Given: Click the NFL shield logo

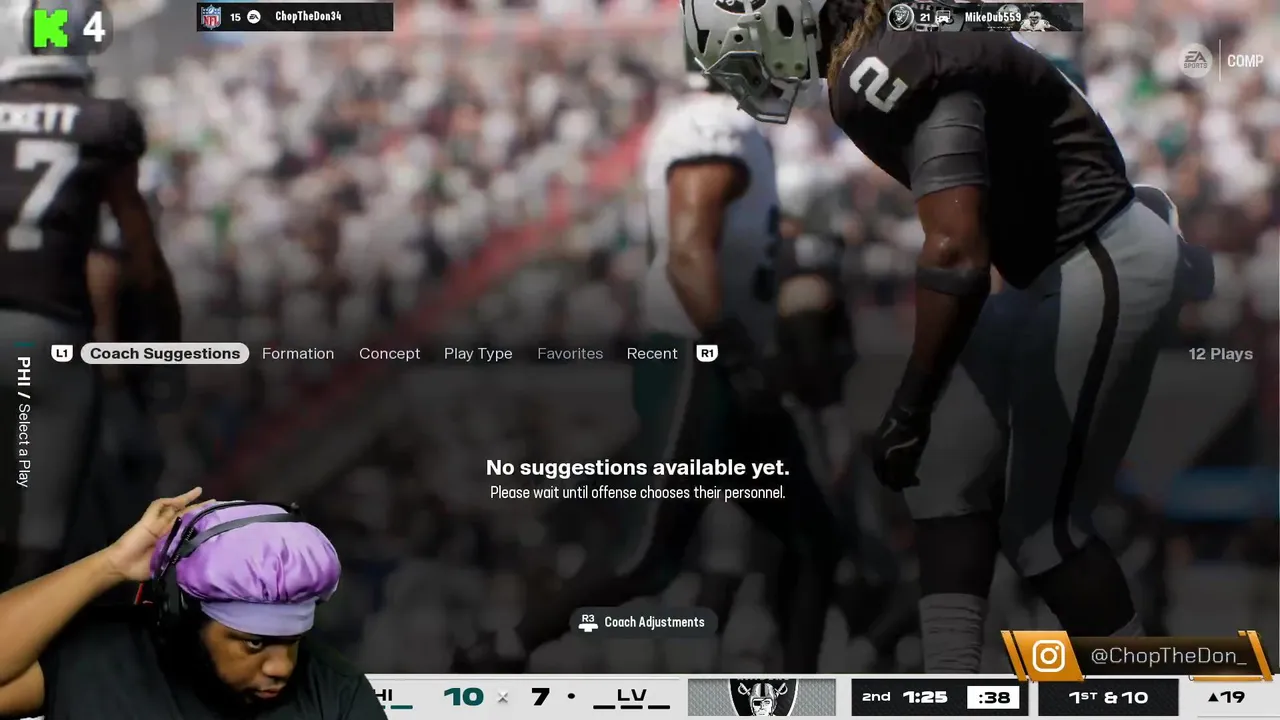Looking at the screenshot, I should pos(210,16).
